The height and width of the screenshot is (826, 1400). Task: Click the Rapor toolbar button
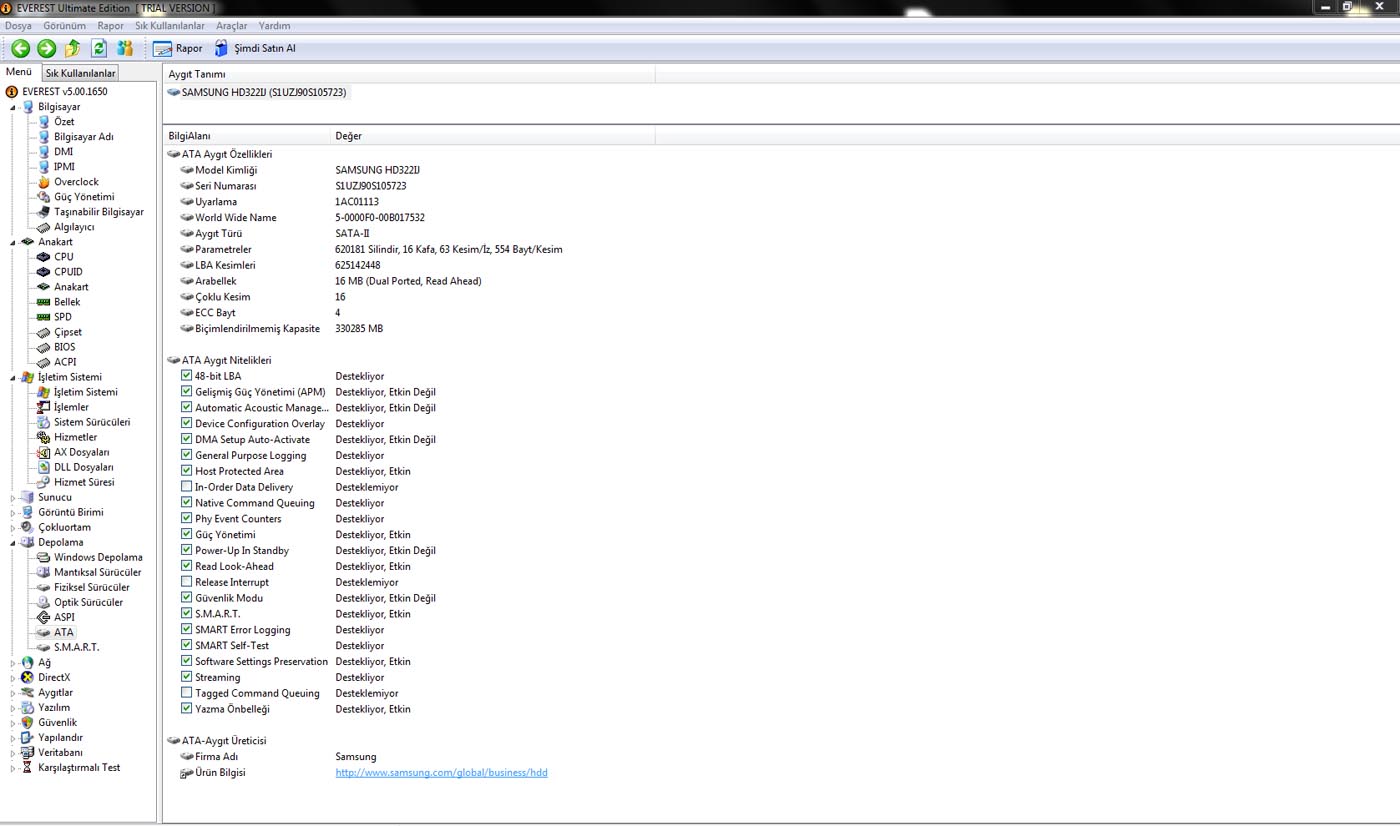tap(177, 48)
